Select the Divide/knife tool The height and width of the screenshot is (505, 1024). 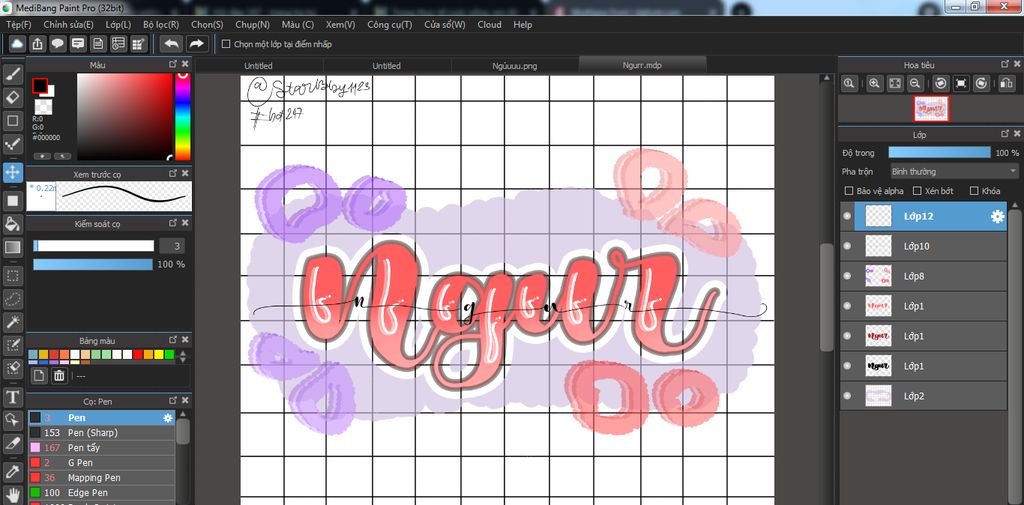(12, 443)
